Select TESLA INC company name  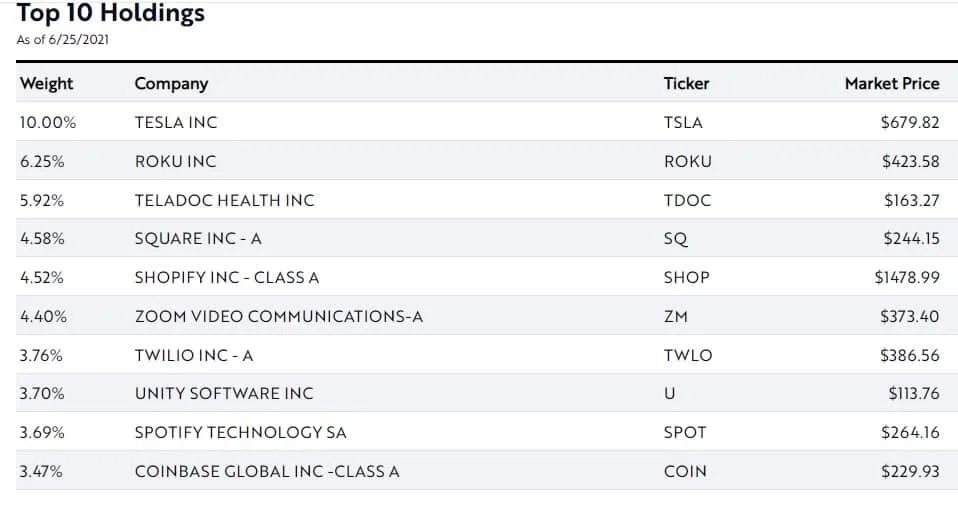pyautogui.click(x=176, y=122)
